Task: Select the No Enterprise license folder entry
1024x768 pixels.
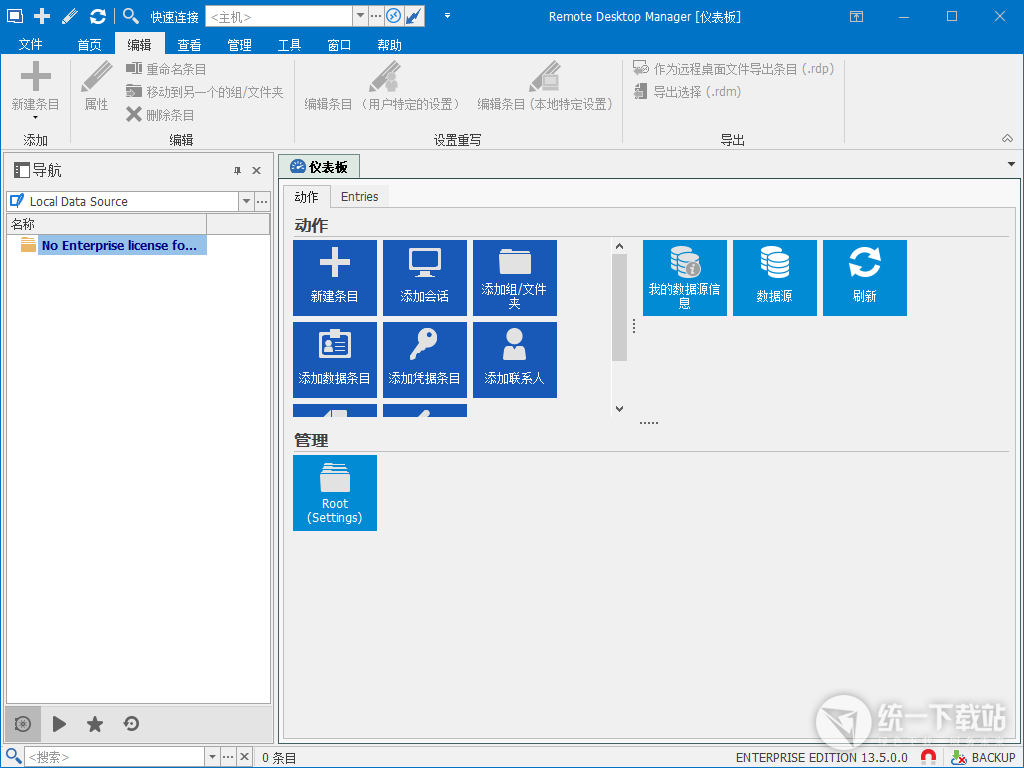Action: click(x=122, y=245)
